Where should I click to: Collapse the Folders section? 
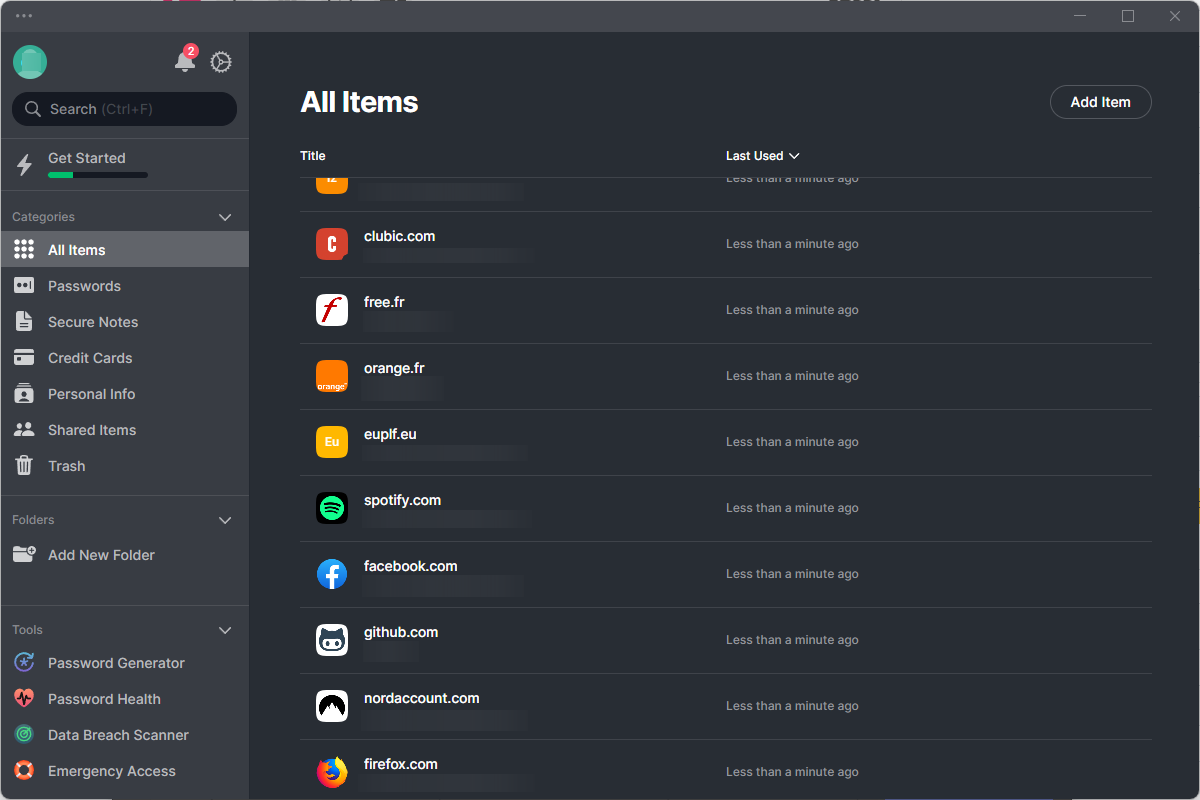pos(225,520)
